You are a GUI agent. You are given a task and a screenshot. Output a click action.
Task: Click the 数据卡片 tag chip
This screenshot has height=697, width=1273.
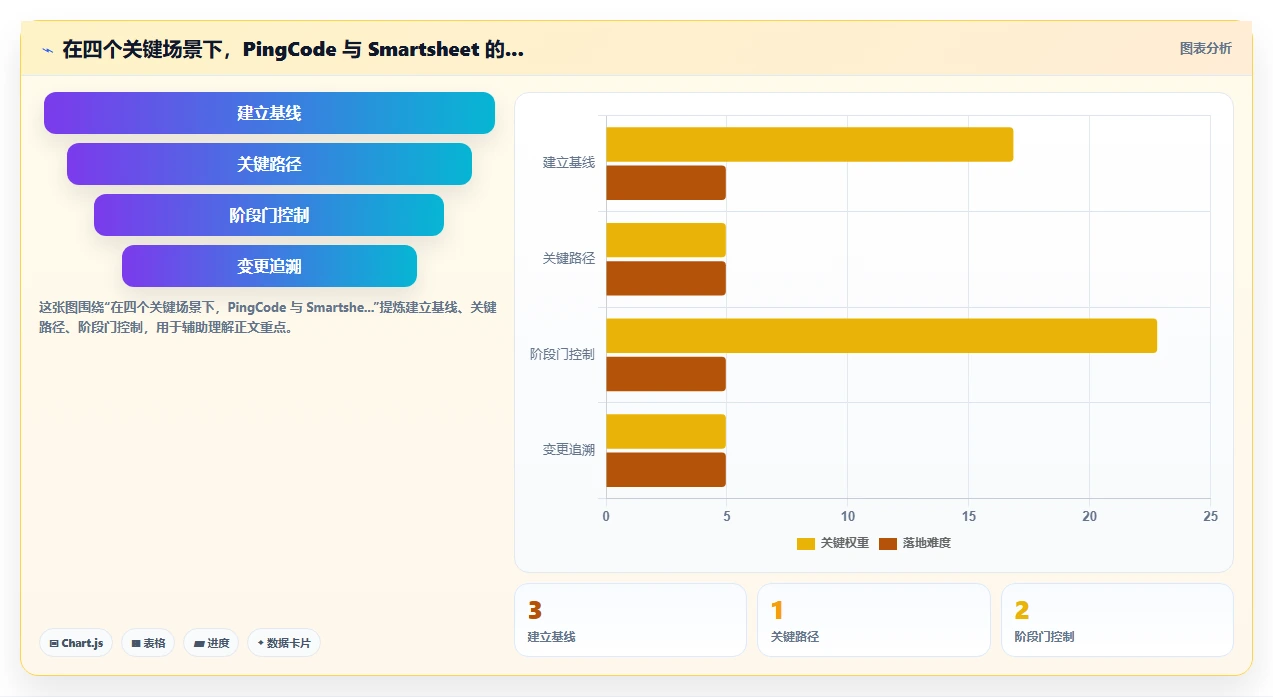[x=283, y=643]
